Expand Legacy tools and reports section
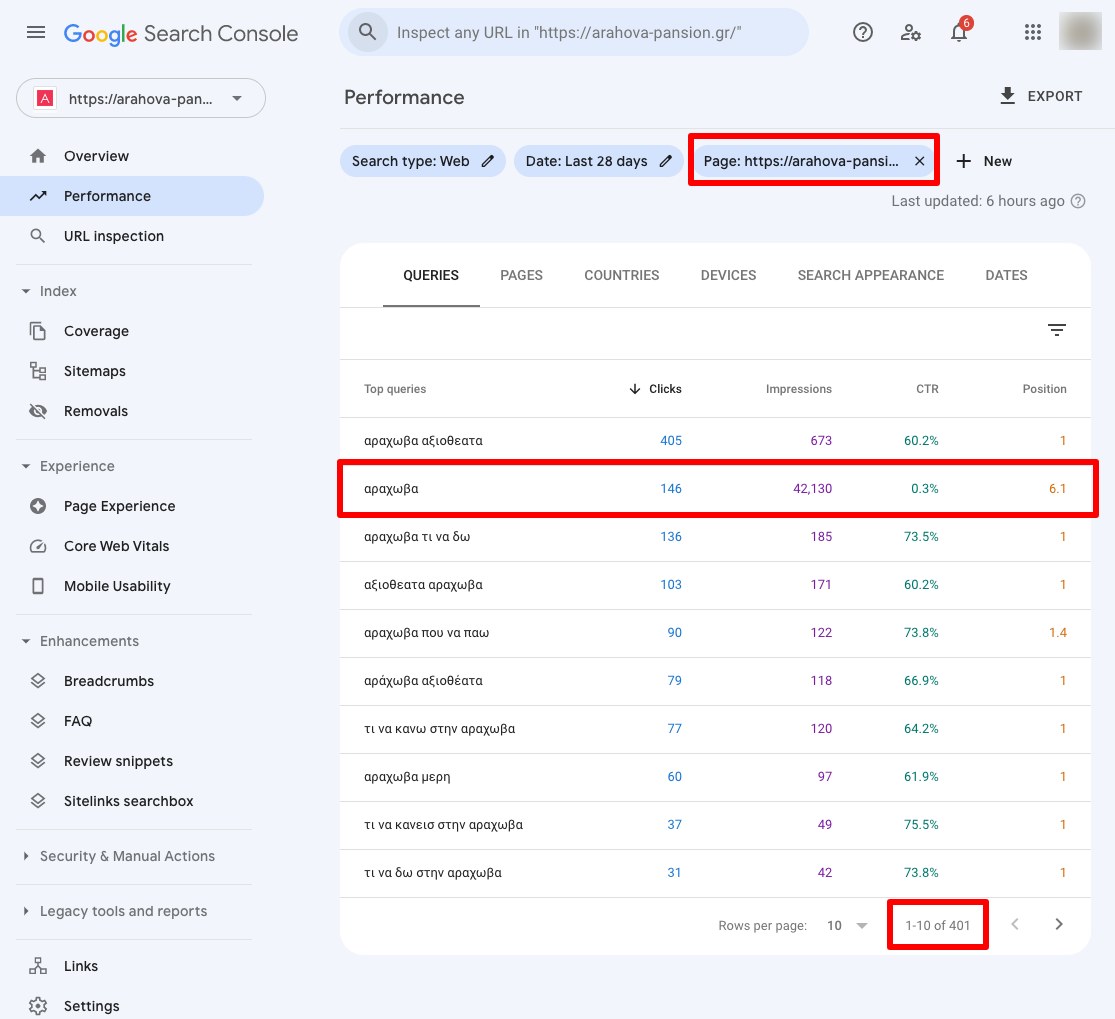The height and width of the screenshot is (1019, 1115). [26, 912]
